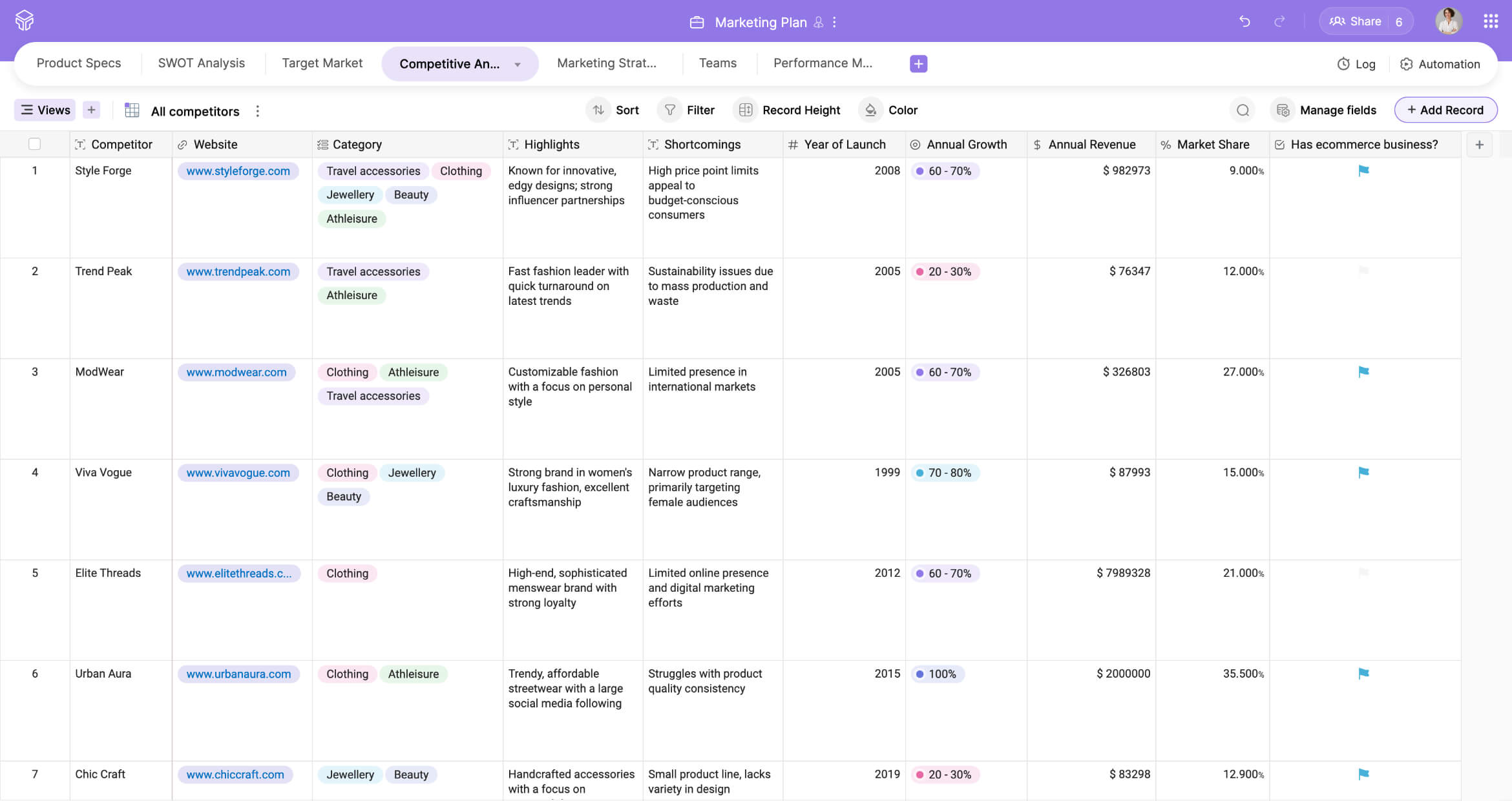Toggle ecommerce flag for Elite Threads
1512x801 pixels.
pyautogui.click(x=1363, y=572)
